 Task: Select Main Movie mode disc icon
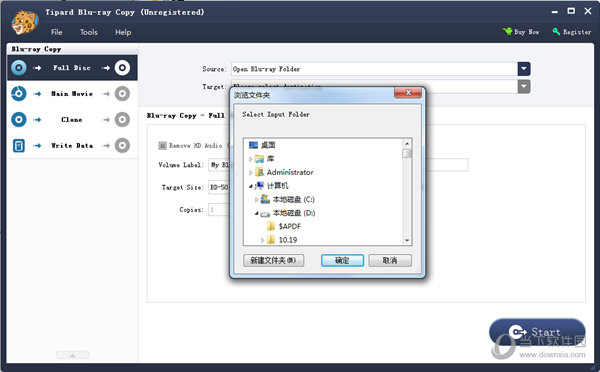(19, 94)
